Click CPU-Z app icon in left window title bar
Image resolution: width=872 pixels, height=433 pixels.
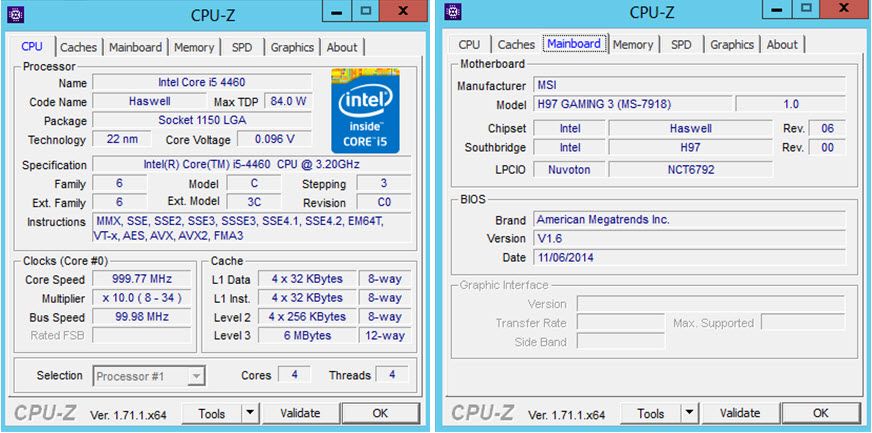tap(15, 14)
